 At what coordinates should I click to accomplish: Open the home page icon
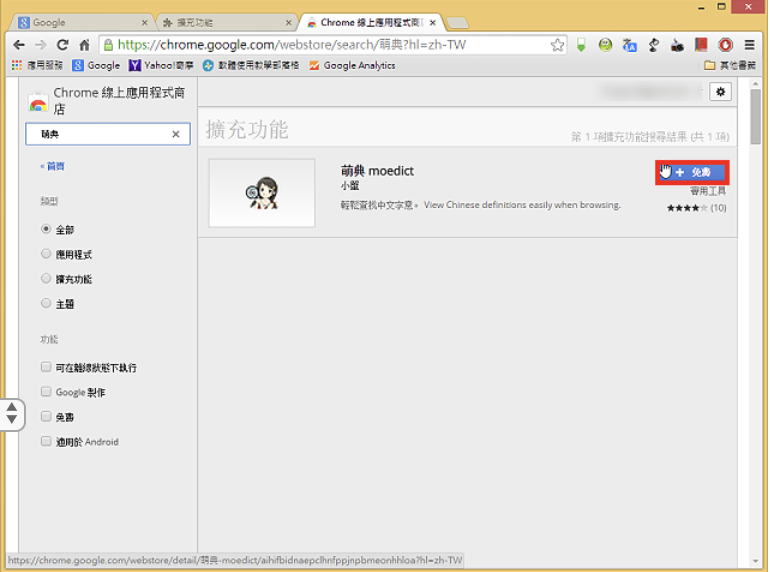pos(84,45)
